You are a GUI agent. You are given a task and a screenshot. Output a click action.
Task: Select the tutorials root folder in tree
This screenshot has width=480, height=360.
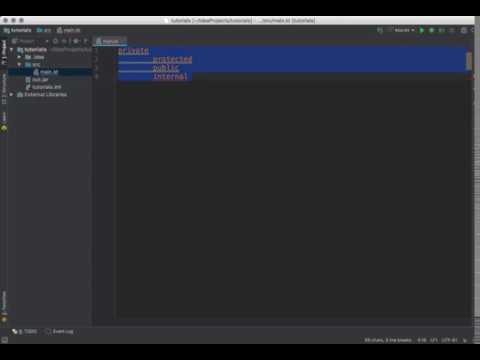click(32, 50)
